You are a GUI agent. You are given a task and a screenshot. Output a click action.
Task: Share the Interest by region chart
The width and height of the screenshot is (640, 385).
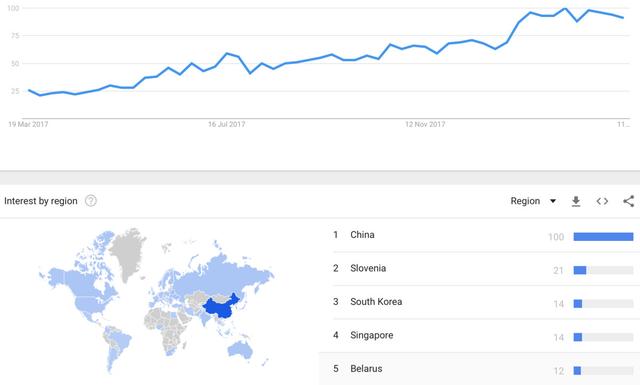click(x=629, y=201)
